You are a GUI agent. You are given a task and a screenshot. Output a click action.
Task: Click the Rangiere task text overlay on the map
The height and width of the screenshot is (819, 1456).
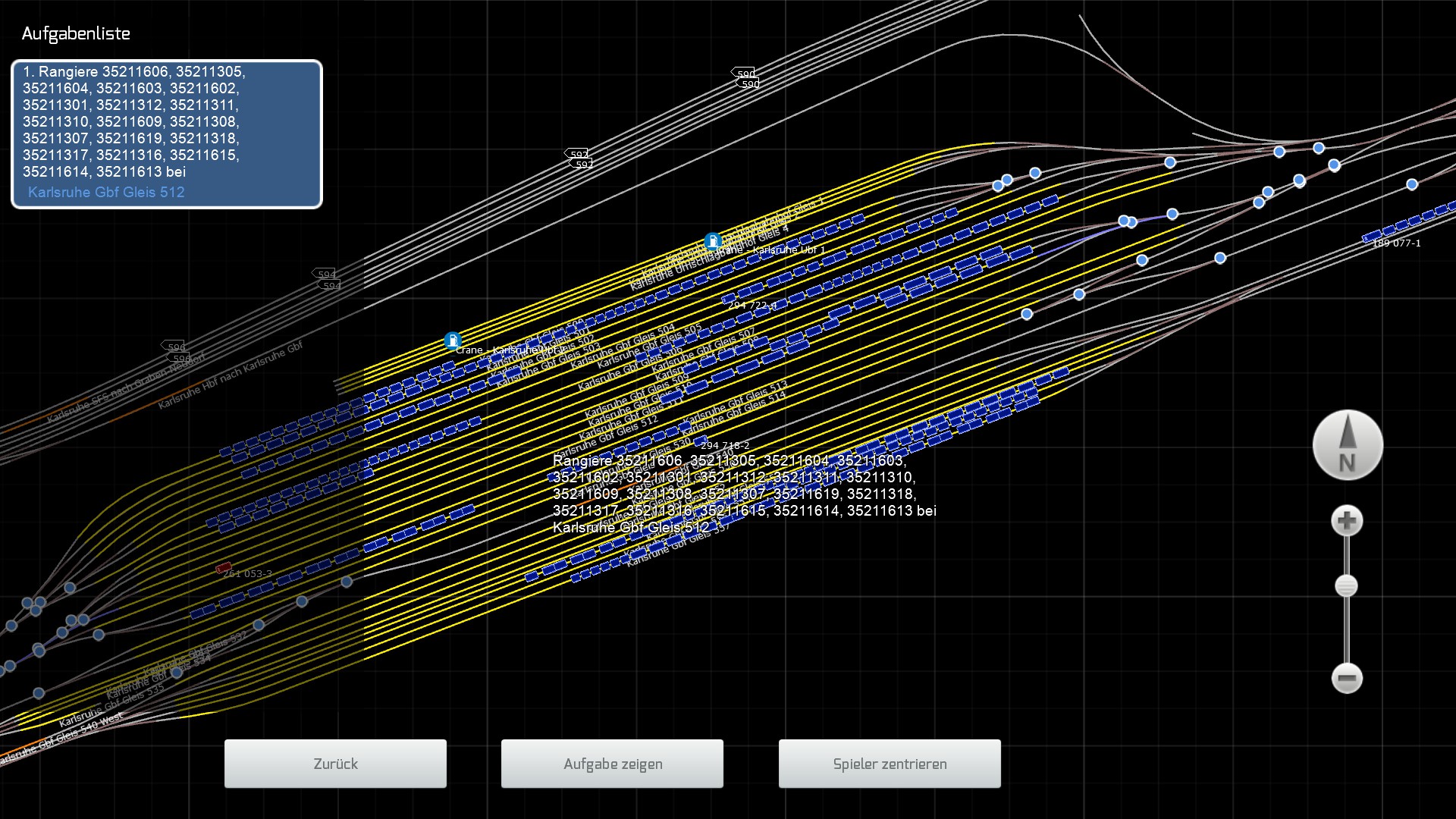pyautogui.click(x=743, y=493)
